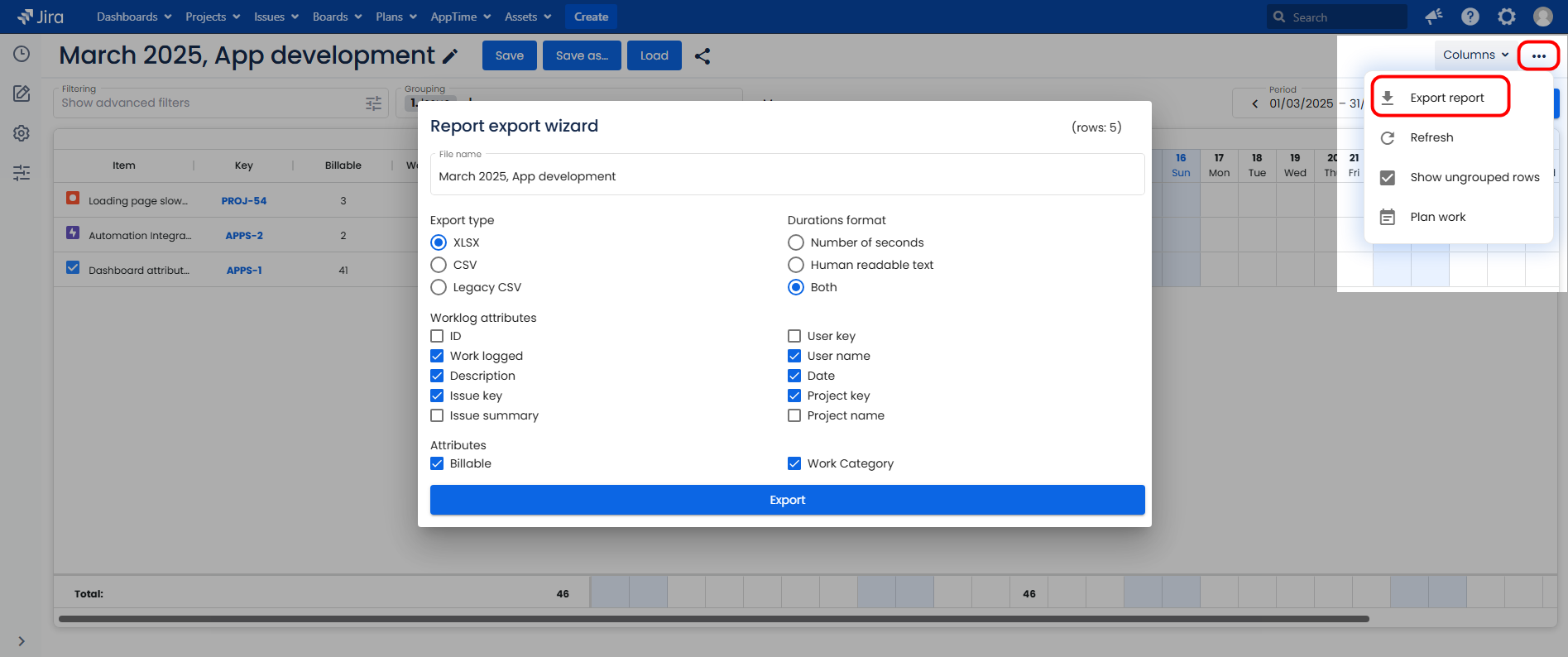
Task: Click the pencil icon to edit report title
Action: 450,56
